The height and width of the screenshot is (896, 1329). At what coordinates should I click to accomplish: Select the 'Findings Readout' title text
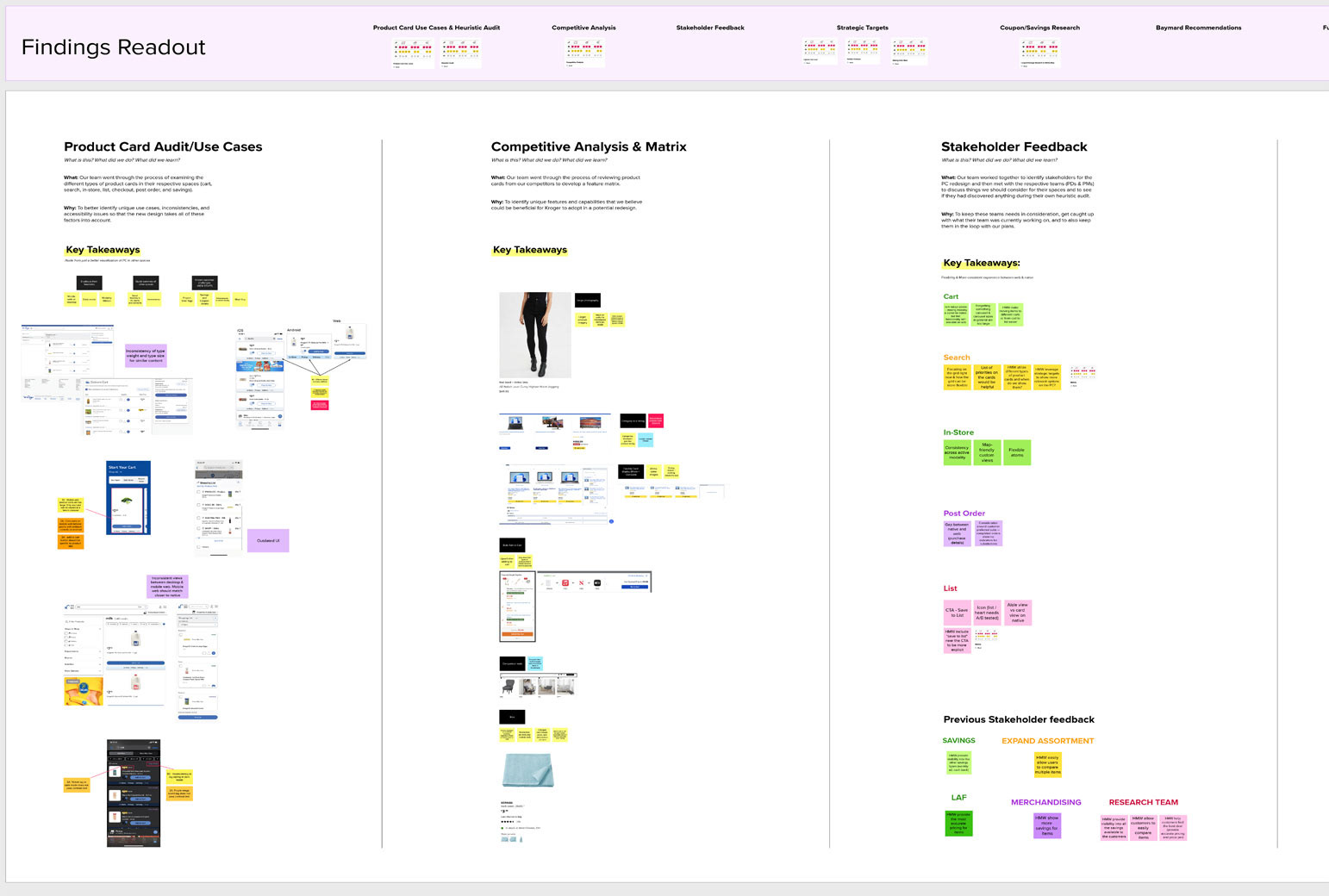click(113, 47)
